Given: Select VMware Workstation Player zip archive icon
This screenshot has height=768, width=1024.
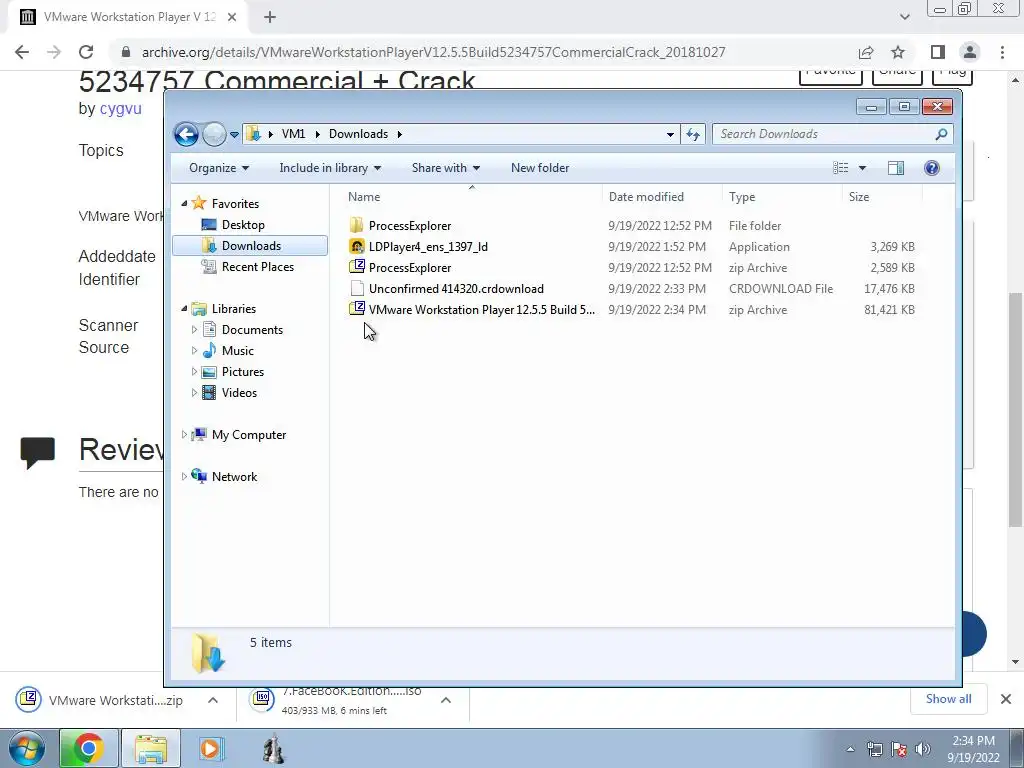Looking at the screenshot, I should (357, 309).
